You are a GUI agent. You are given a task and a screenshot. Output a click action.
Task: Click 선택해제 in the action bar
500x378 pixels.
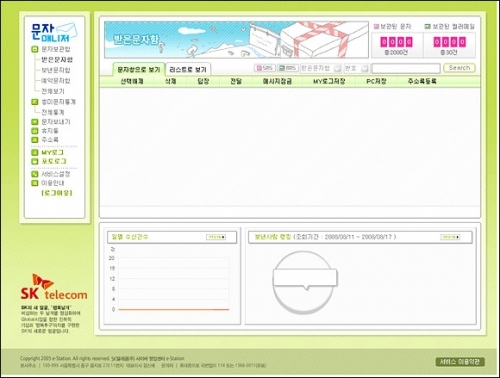(132, 81)
